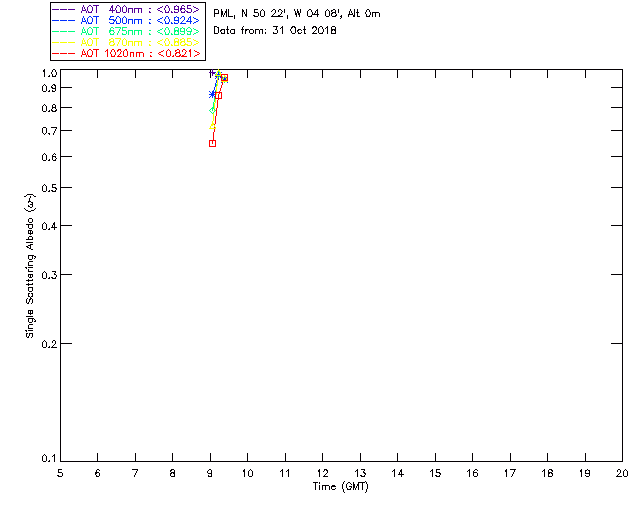Click the x-axis tick label 7
Screen dimensions: 640x512
click(x=135, y=473)
